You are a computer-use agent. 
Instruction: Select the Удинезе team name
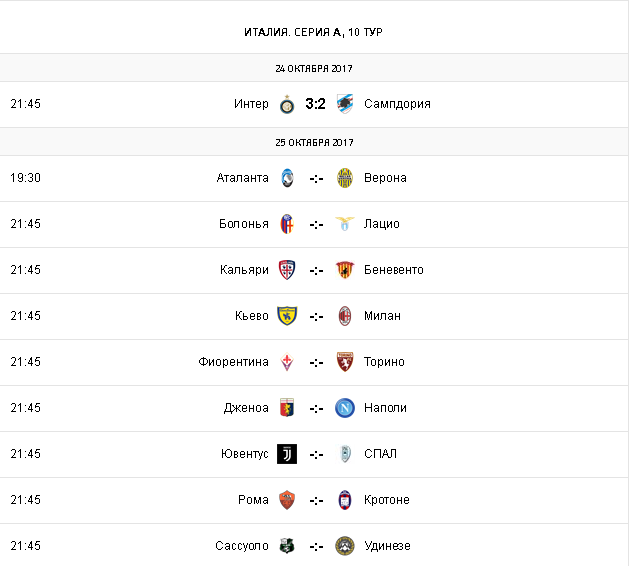387,546
